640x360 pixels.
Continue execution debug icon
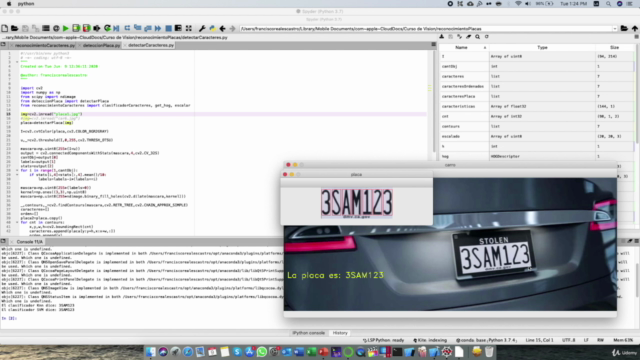pos(158,29)
